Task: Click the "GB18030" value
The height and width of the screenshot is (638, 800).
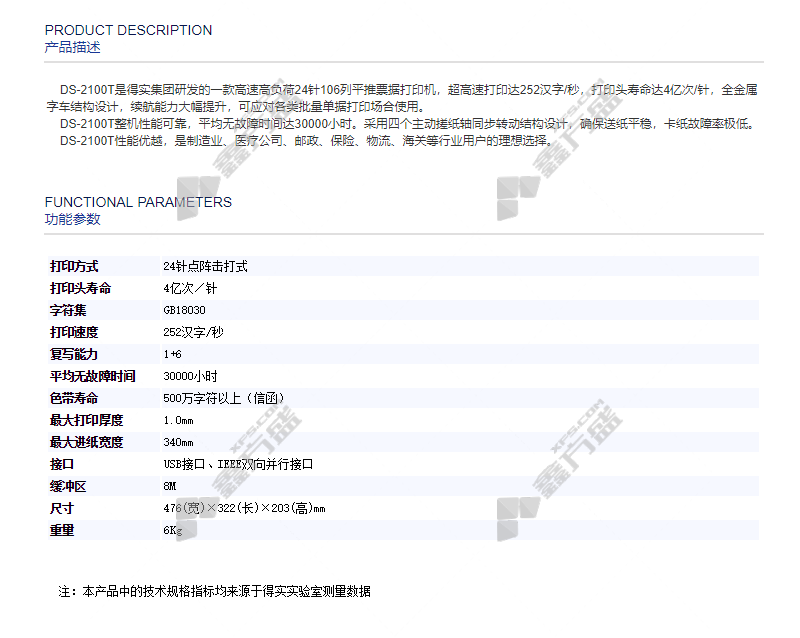Action: [184, 310]
